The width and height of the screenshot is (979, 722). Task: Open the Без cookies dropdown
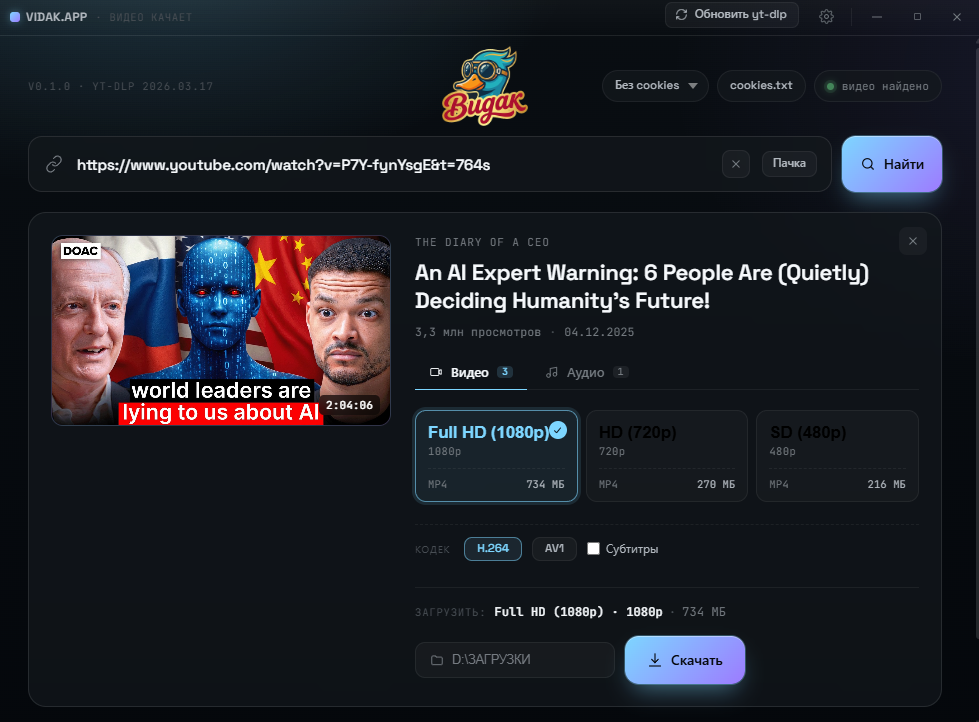click(655, 86)
